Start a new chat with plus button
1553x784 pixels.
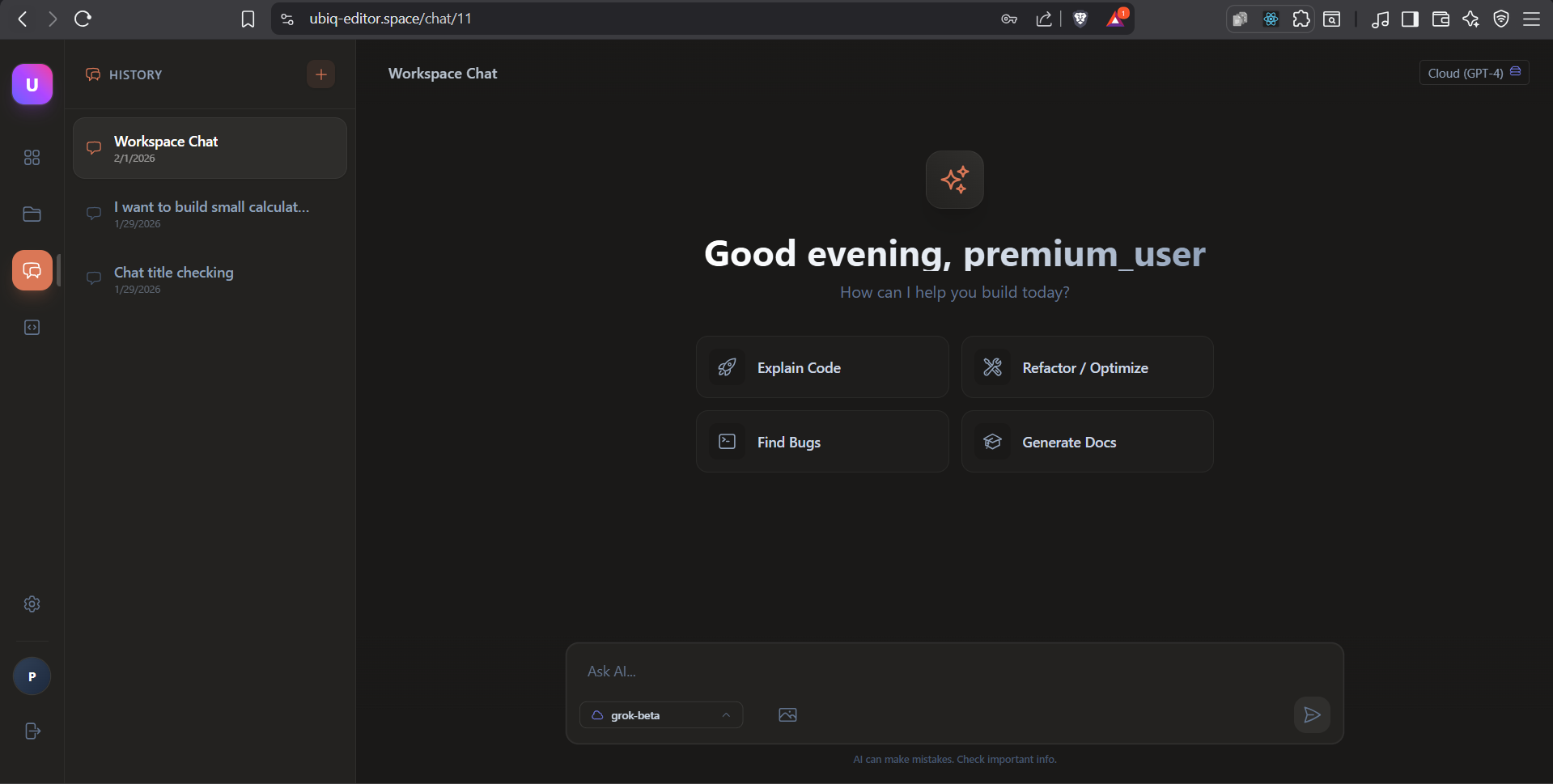[x=321, y=74]
